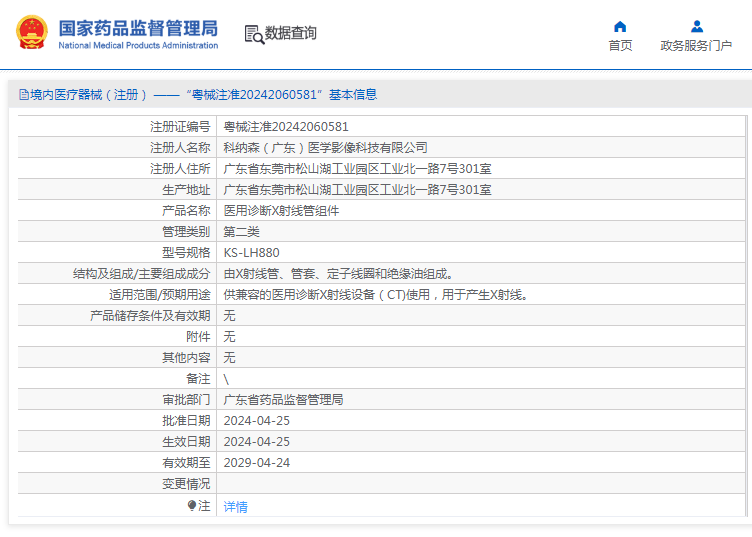Click 生效日期 value 2024-04-25

[257, 442]
